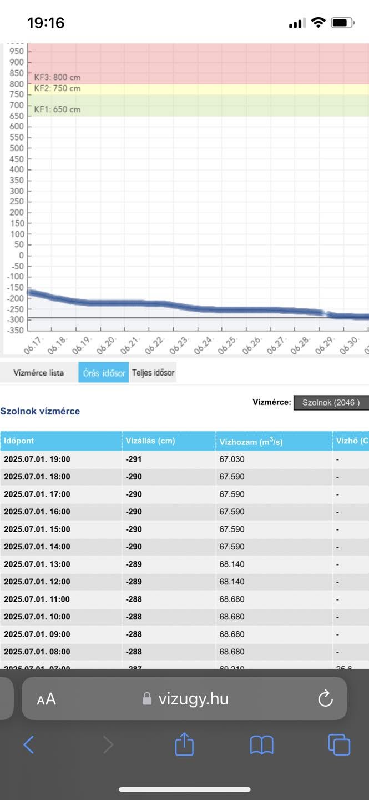Select the 2025.07.01. 09:00 row timestamp
The image size is (369, 800).
point(37,634)
